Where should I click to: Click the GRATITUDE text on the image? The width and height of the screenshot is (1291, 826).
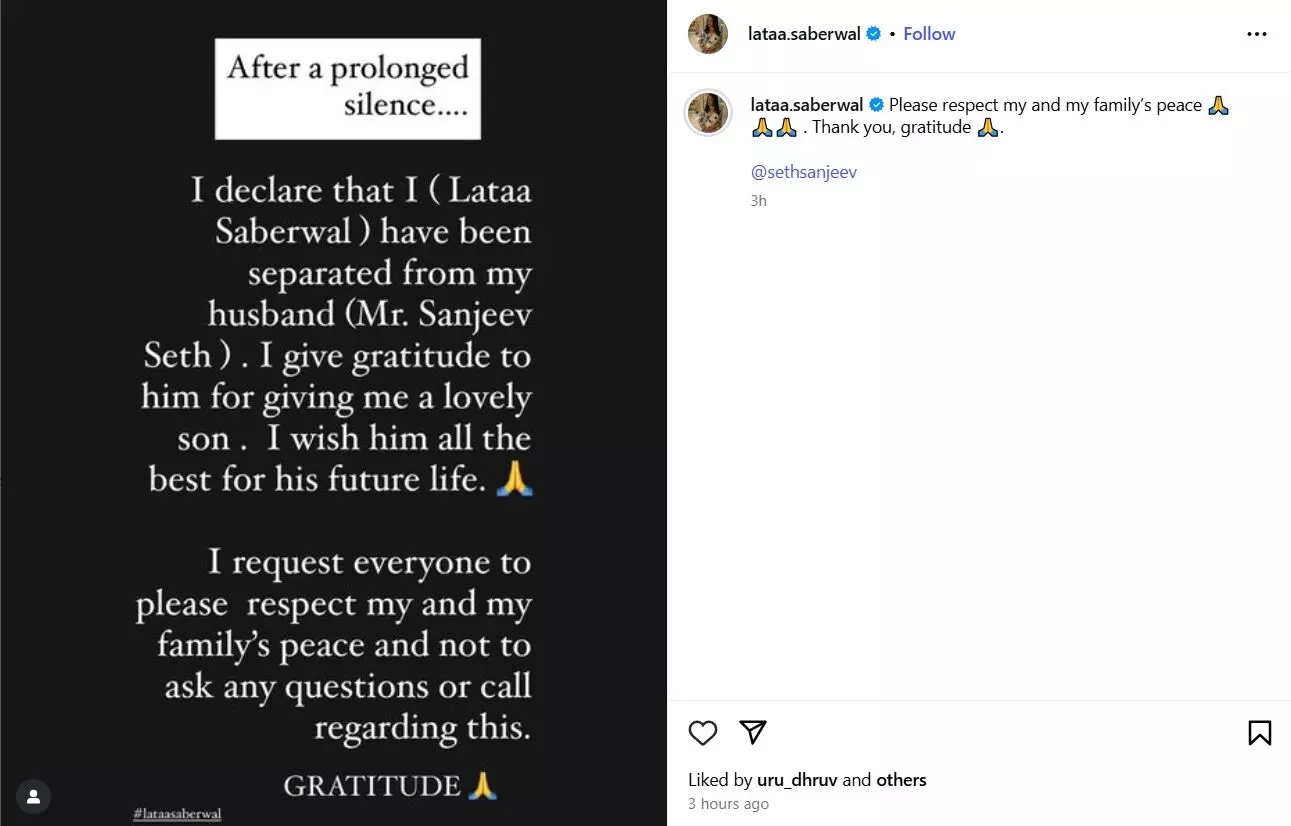pyautogui.click(x=372, y=786)
